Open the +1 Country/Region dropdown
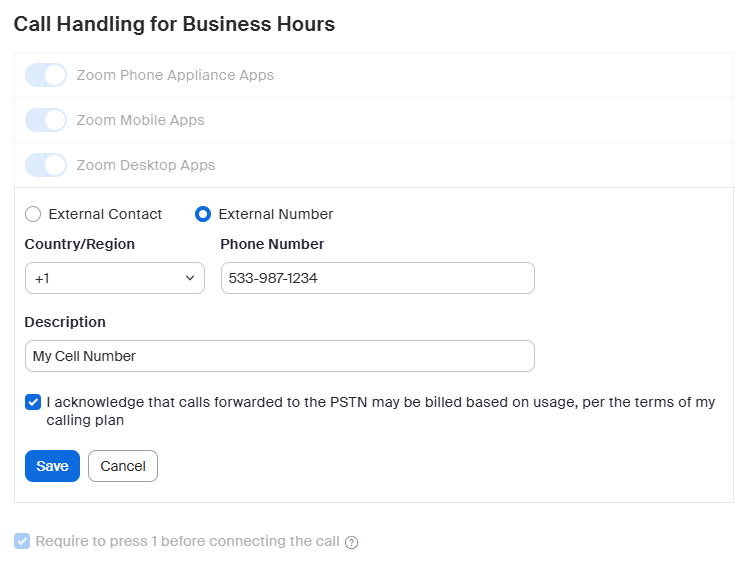 click(x=114, y=278)
